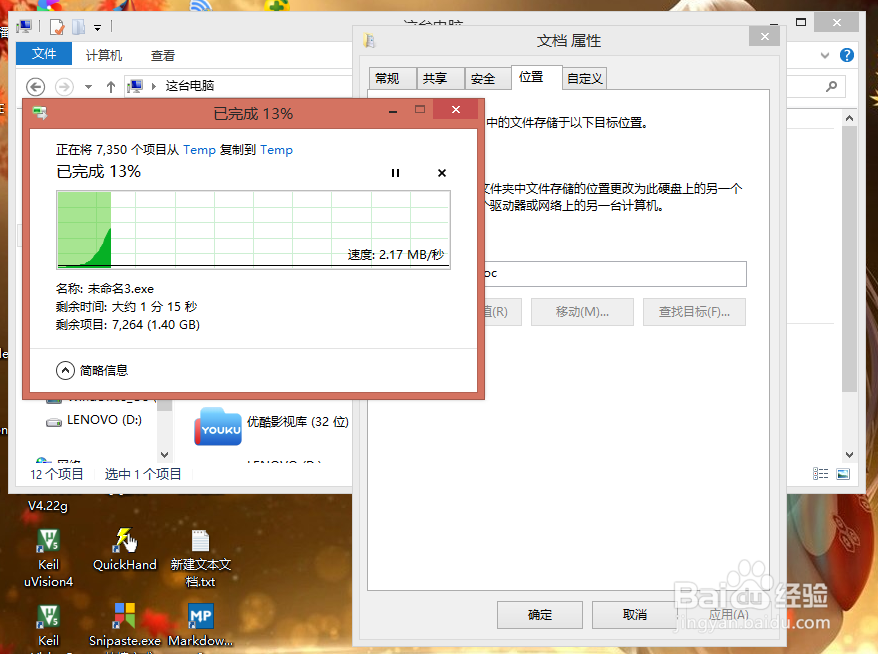
Task: Open Customize Quick Access Toolbar dropdown
Action: [x=97, y=27]
